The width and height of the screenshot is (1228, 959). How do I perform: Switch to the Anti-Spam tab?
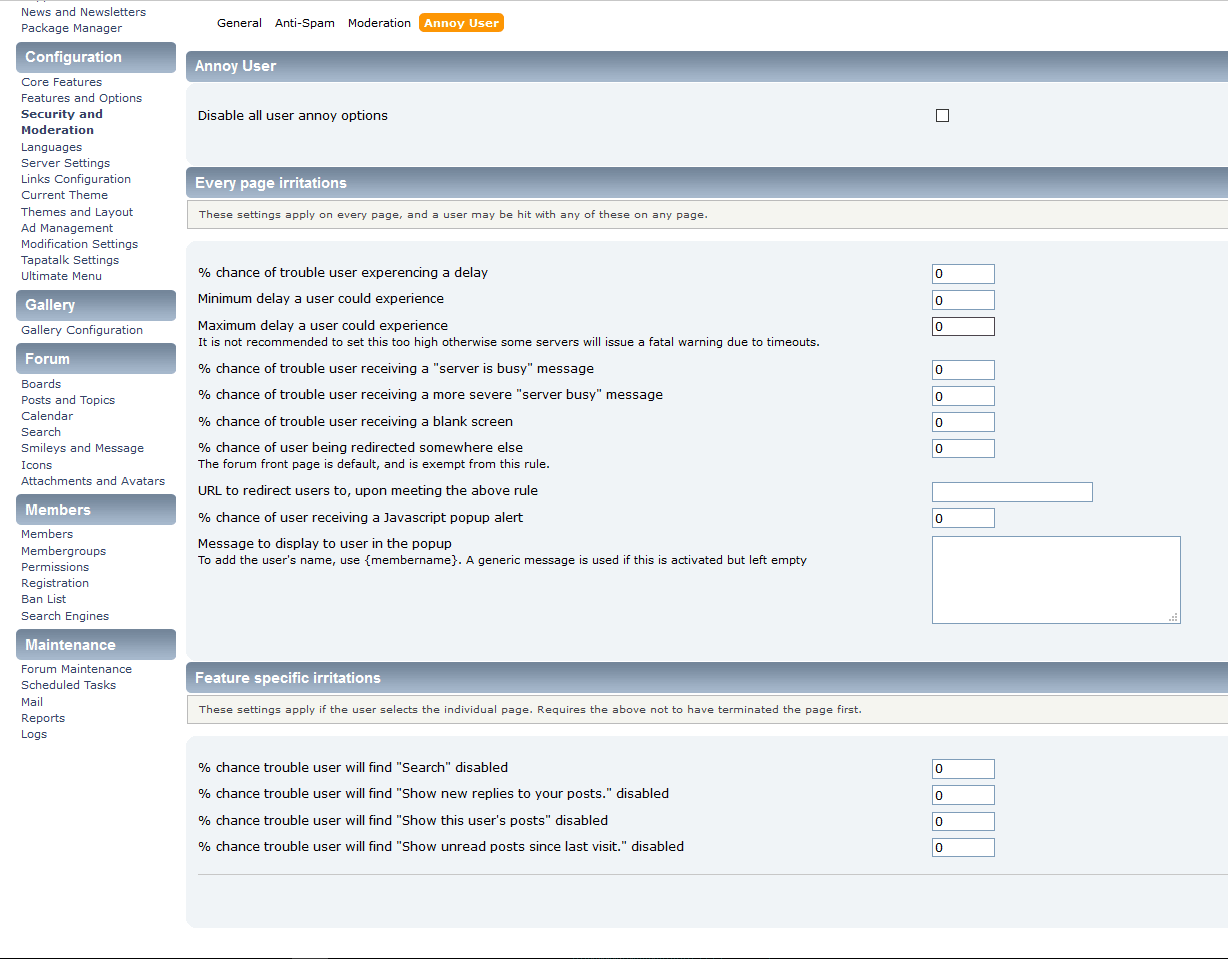pos(305,23)
